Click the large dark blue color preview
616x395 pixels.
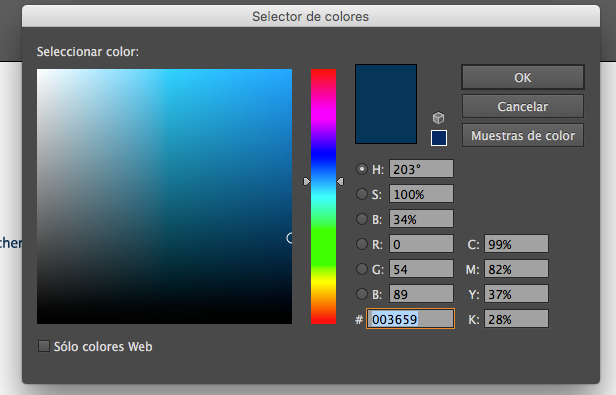386,104
